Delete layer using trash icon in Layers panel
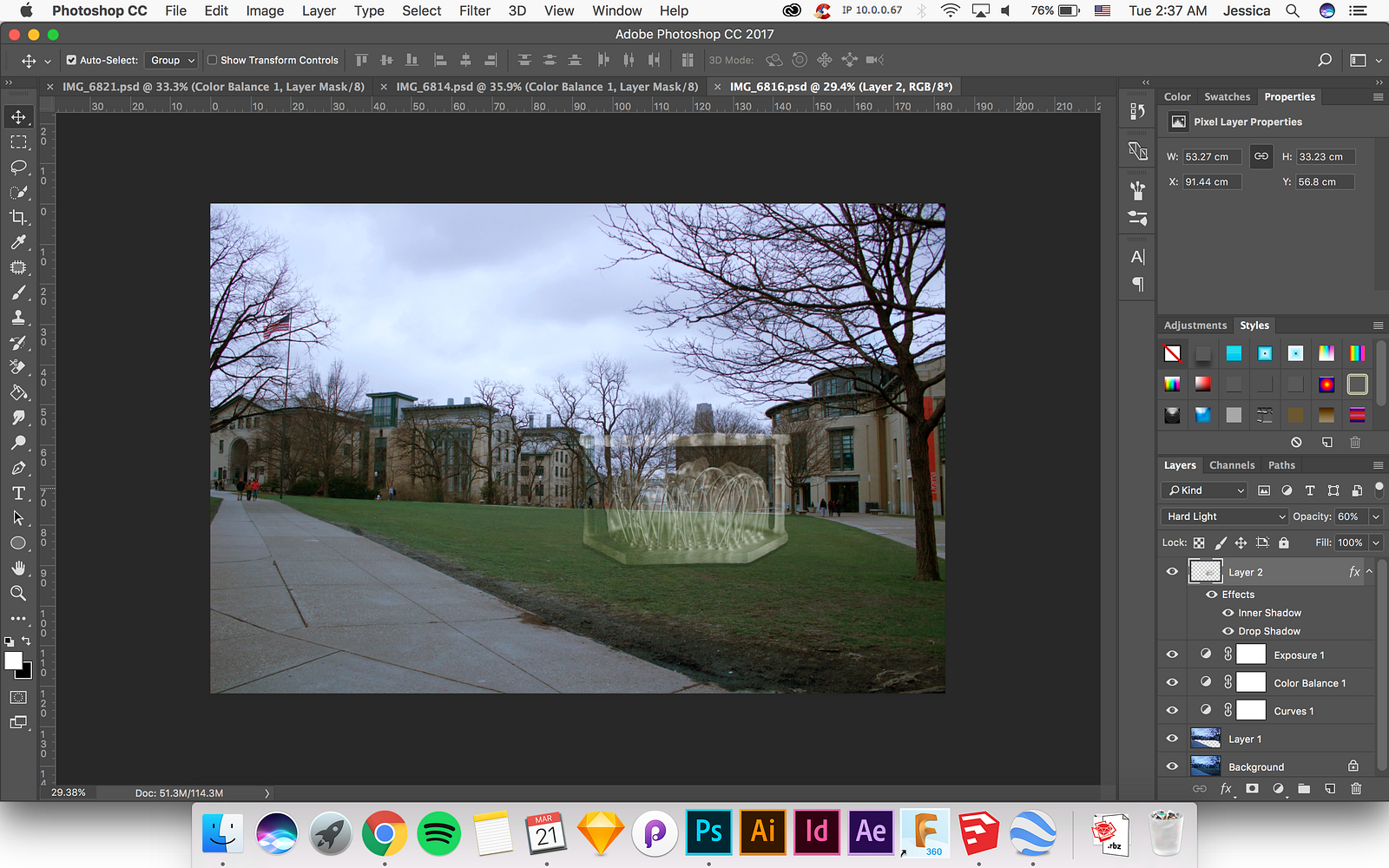 [1356, 788]
